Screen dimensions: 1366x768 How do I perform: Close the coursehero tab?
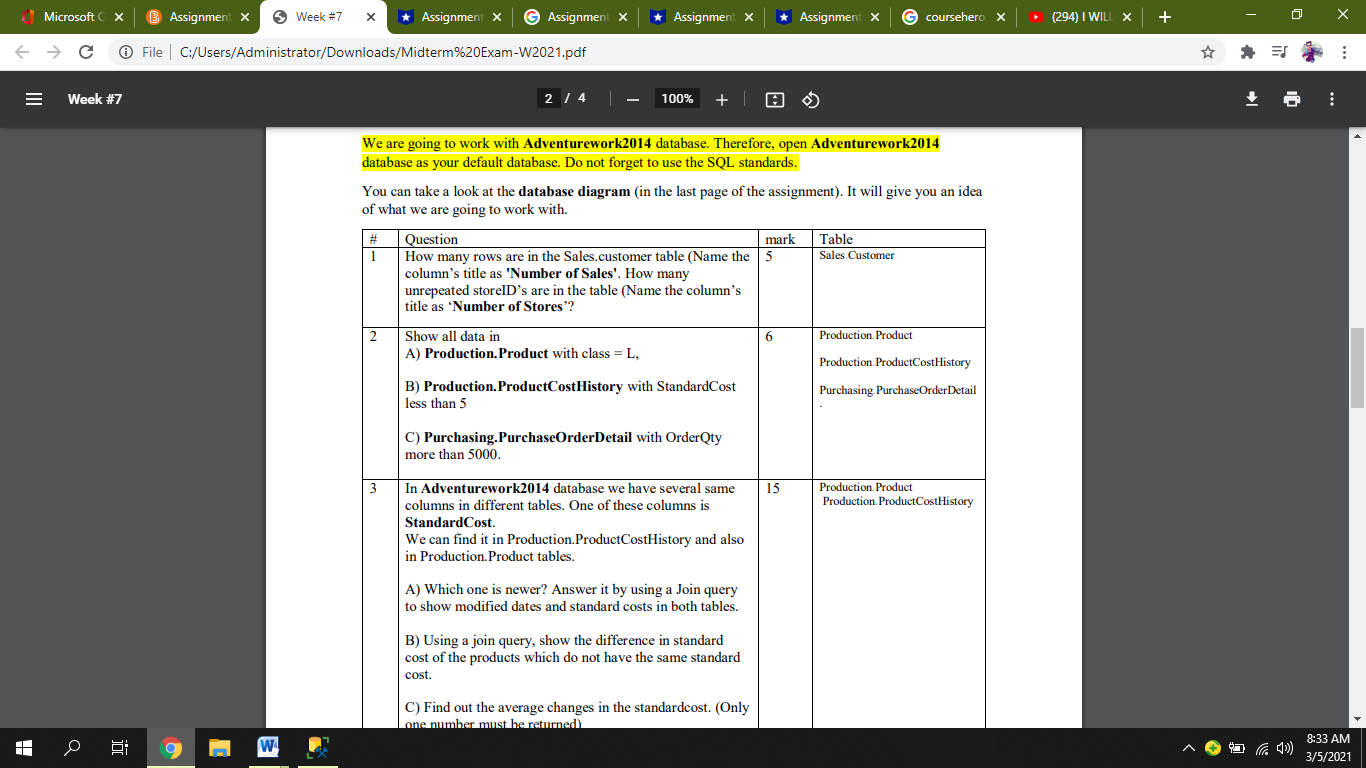[x=1000, y=17]
